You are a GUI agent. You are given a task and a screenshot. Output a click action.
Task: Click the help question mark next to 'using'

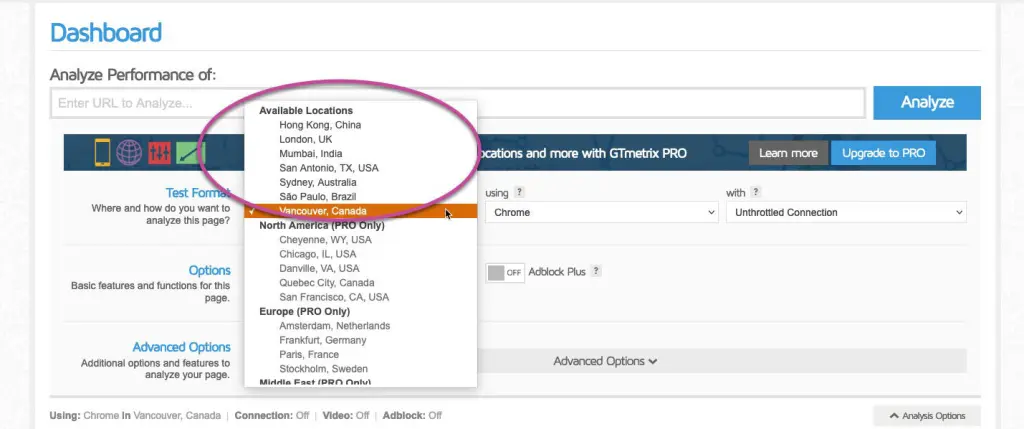click(519, 192)
